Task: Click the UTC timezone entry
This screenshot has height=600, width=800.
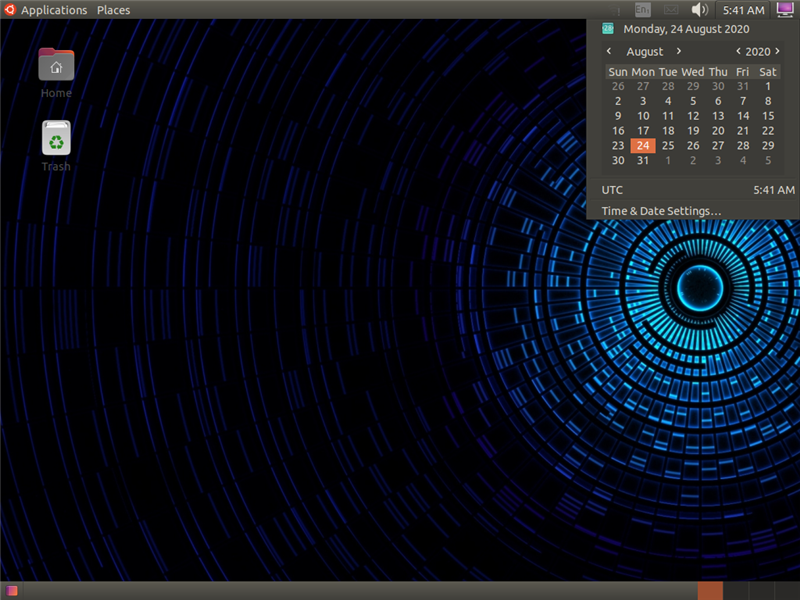Action: (697, 190)
